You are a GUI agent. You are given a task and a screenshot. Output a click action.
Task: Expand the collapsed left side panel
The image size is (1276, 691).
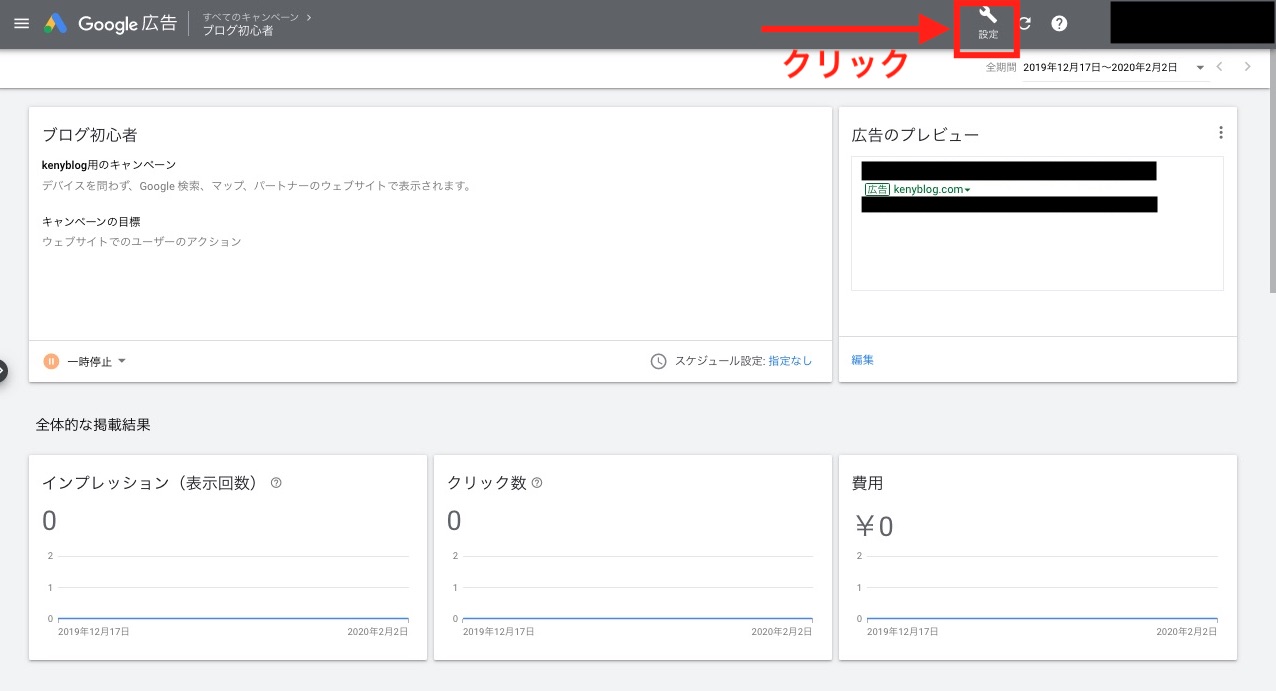click(x=3, y=370)
